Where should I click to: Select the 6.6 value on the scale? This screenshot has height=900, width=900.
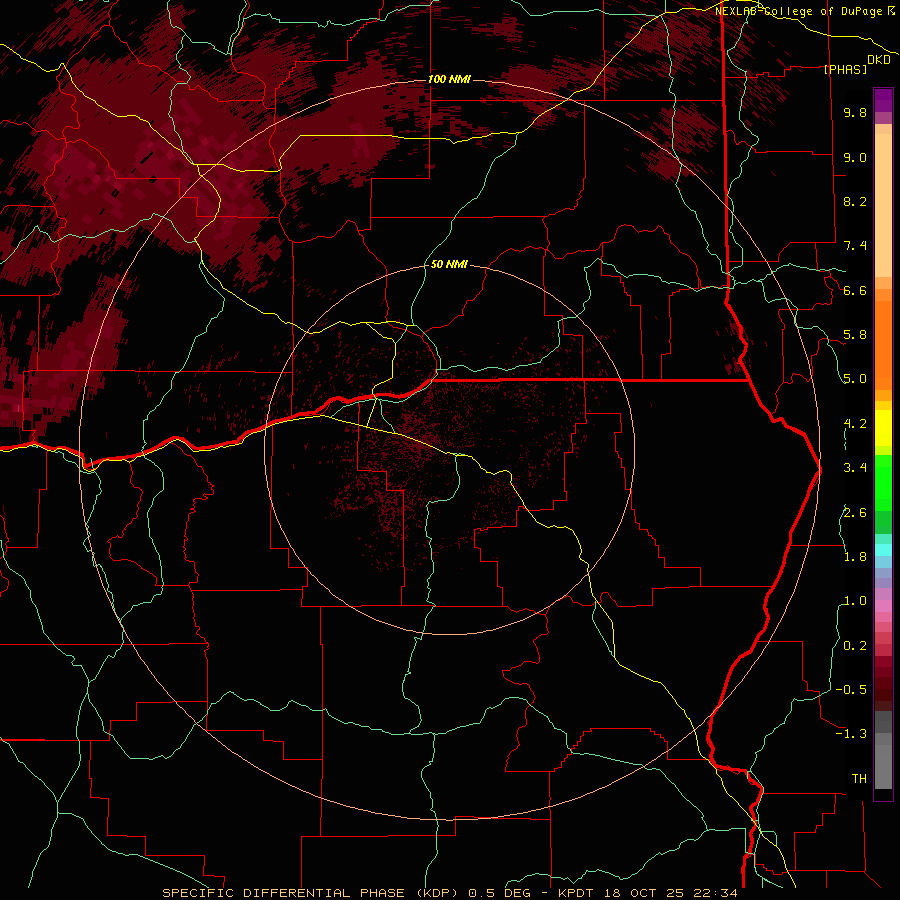pos(855,290)
